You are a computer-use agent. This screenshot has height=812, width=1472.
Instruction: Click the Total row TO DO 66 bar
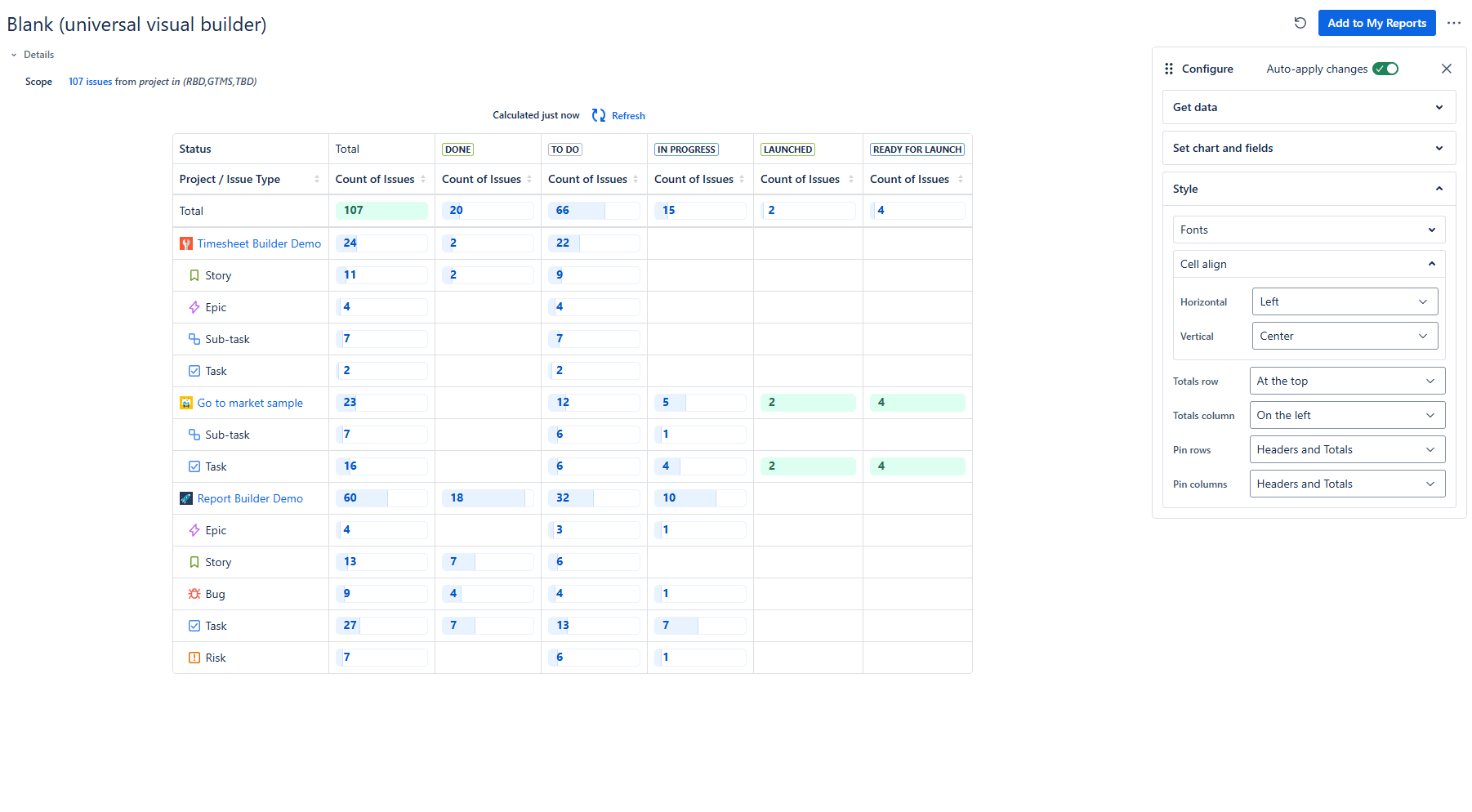click(x=594, y=210)
